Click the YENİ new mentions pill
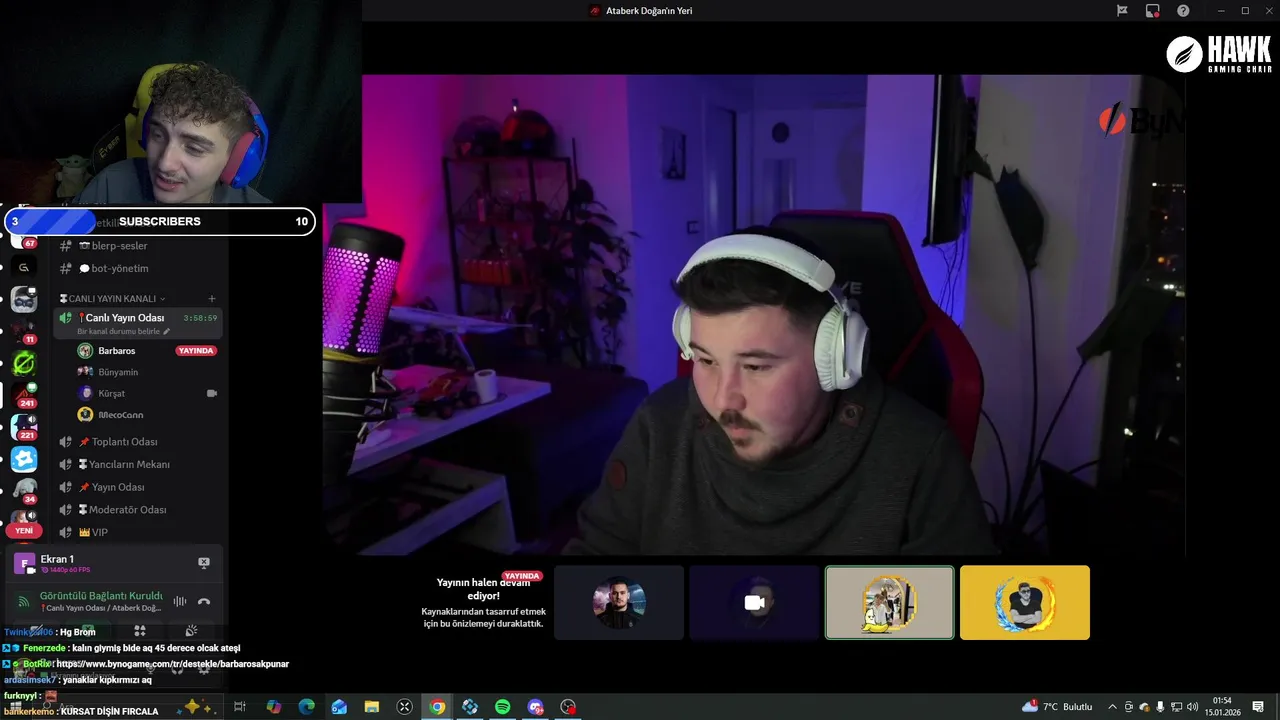Screen dimensions: 1280x720 point(24,531)
